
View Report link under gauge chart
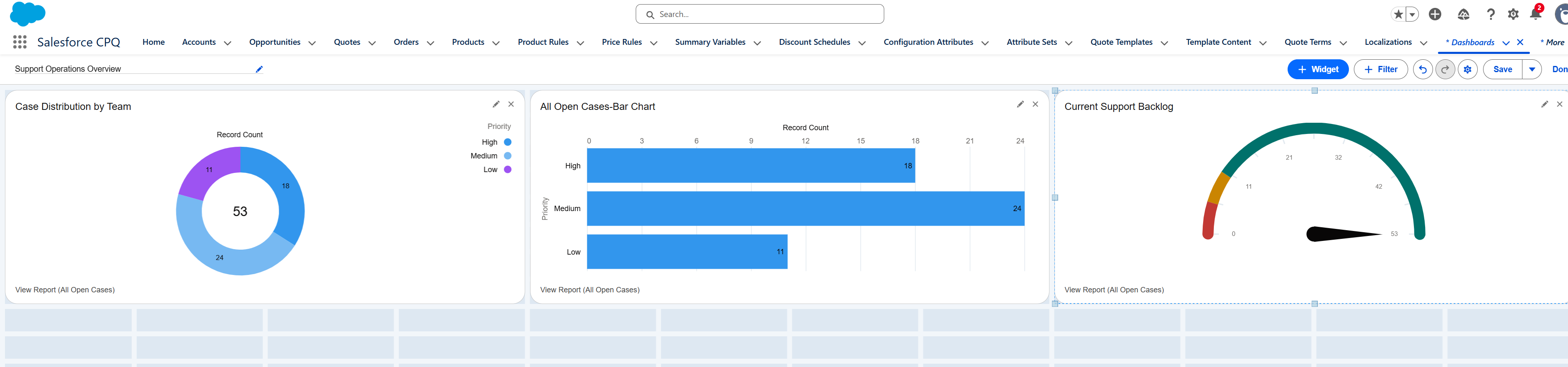point(1114,289)
